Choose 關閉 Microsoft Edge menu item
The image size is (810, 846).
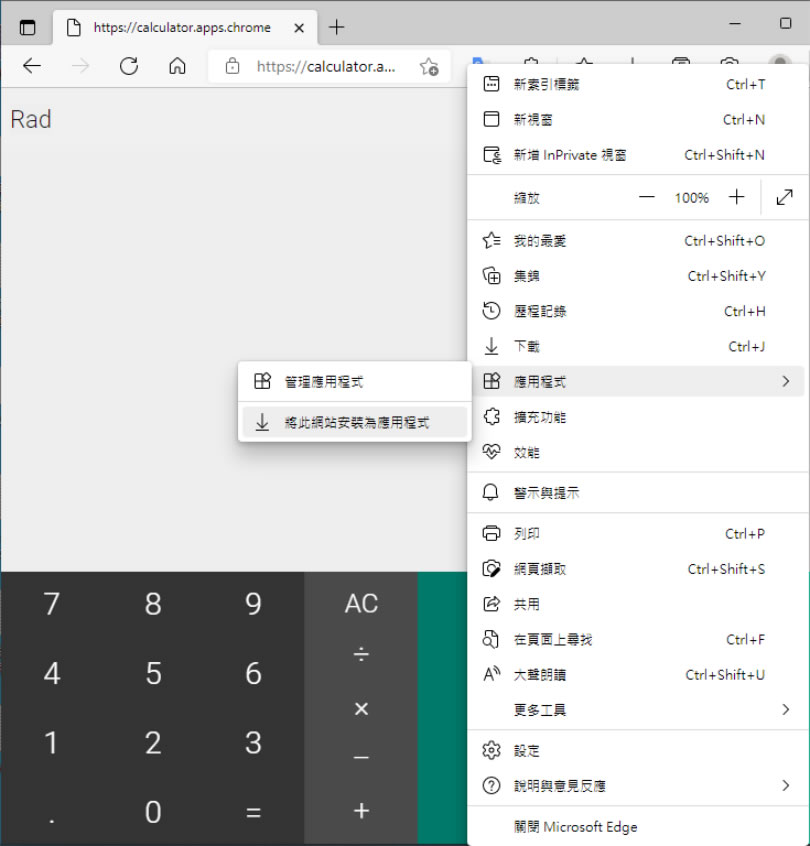pos(636,827)
